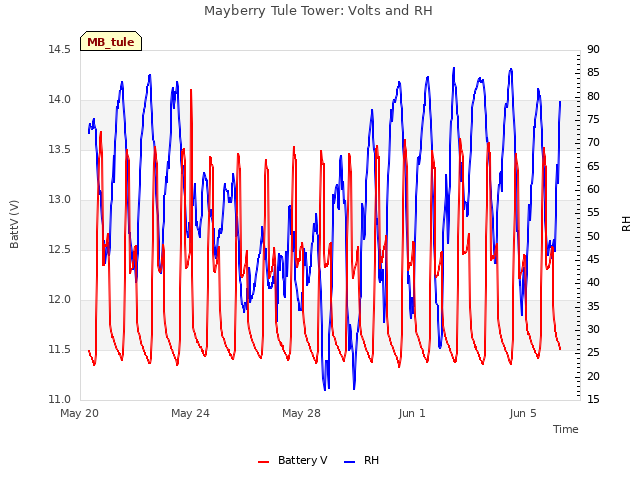Click the MB_tule label box
This screenshot has height=480, width=640.
point(111,41)
